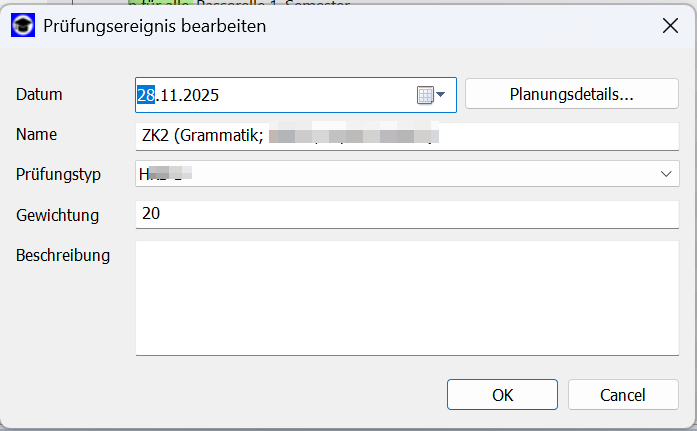Image resolution: width=697 pixels, height=431 pixels.
Task: Click the graduation cap application icon
Action: (23, 25)
